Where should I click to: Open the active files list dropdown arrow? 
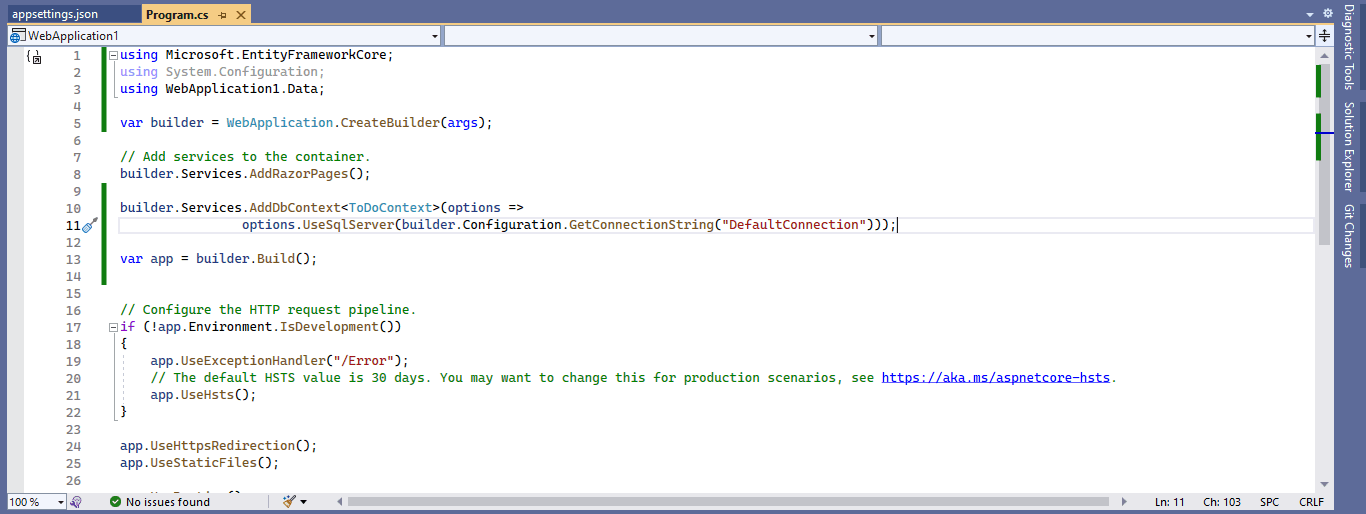(x=1309, y=15)
